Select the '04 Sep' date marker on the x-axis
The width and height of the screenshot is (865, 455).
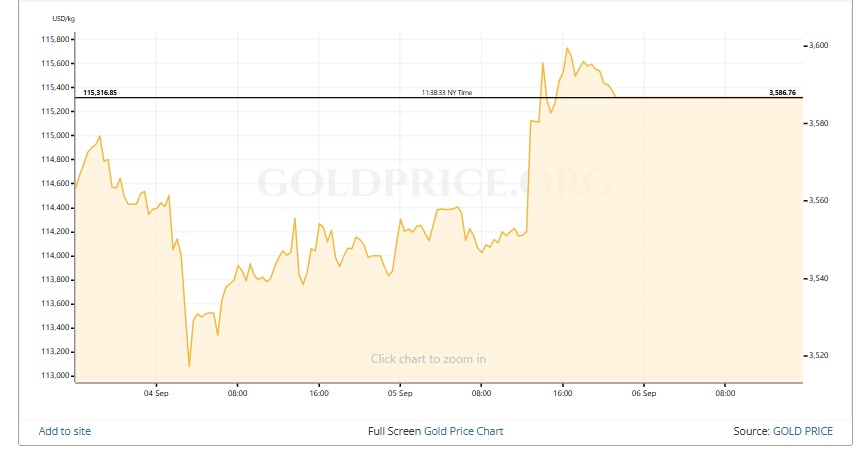pos(156,393)
